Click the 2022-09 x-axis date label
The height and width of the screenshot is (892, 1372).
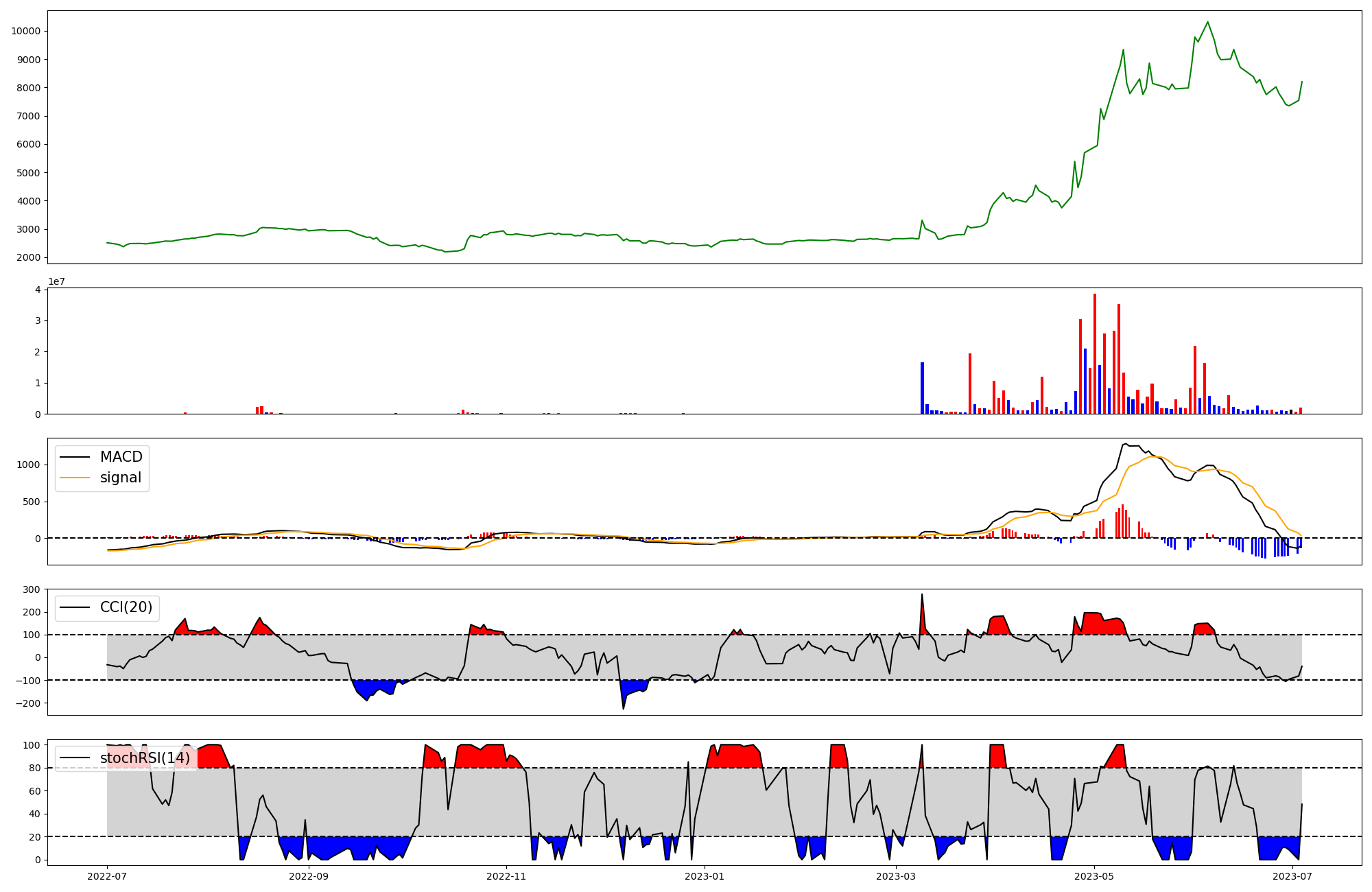(x=309, y=876)
